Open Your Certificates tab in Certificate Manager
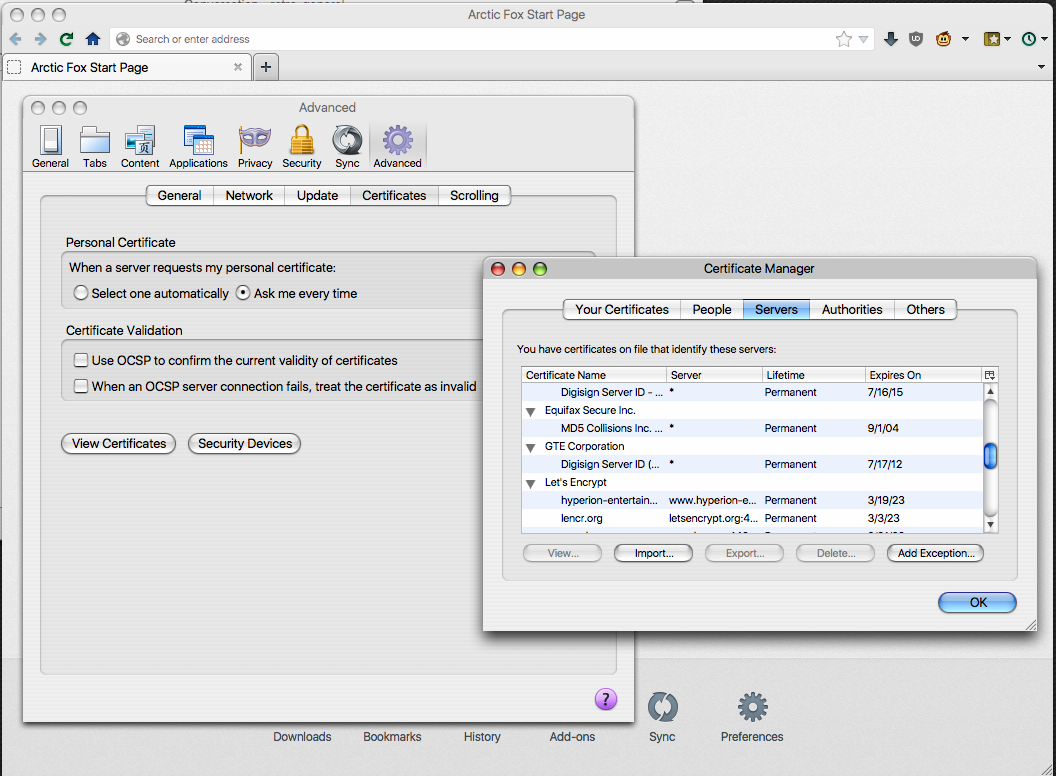 point(622,309)
